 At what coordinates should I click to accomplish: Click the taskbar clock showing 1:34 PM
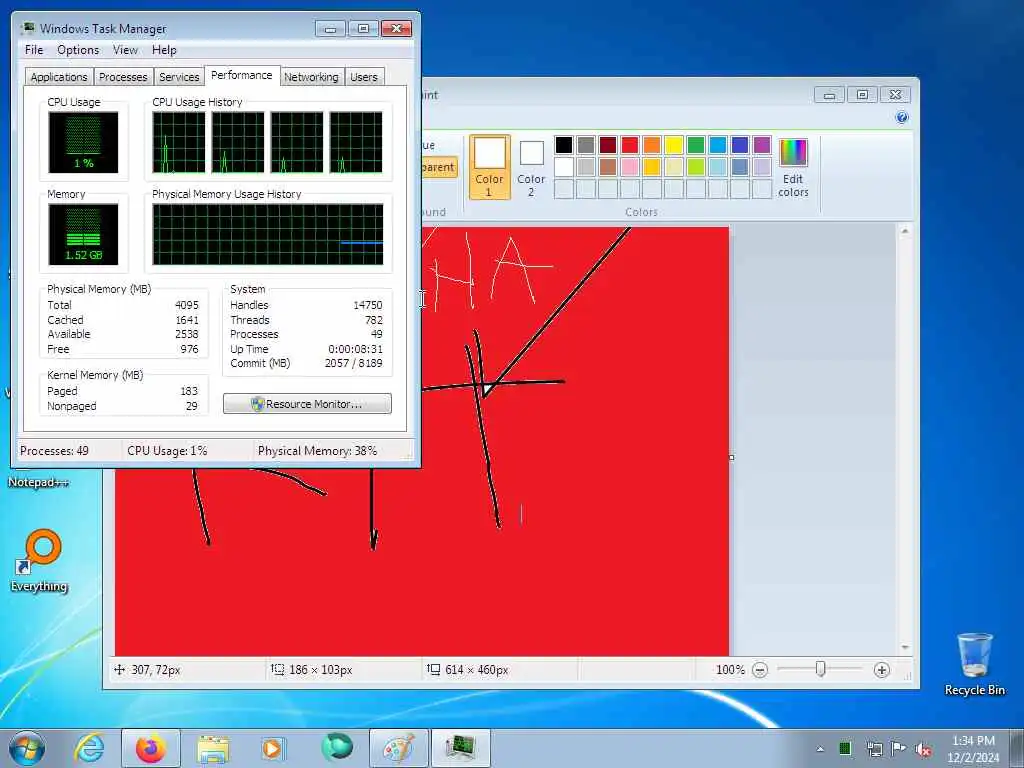(973, 749)
